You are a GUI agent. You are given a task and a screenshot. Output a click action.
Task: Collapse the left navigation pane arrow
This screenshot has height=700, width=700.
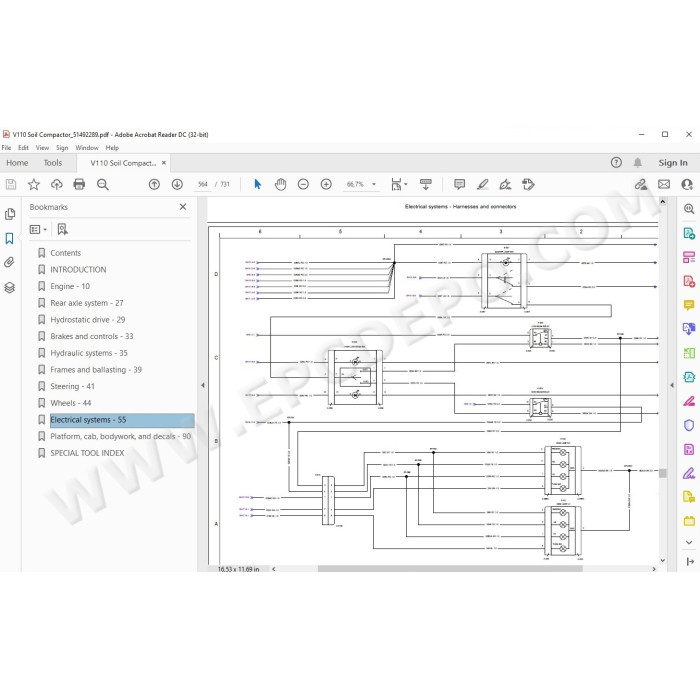(x=203, y=385)
